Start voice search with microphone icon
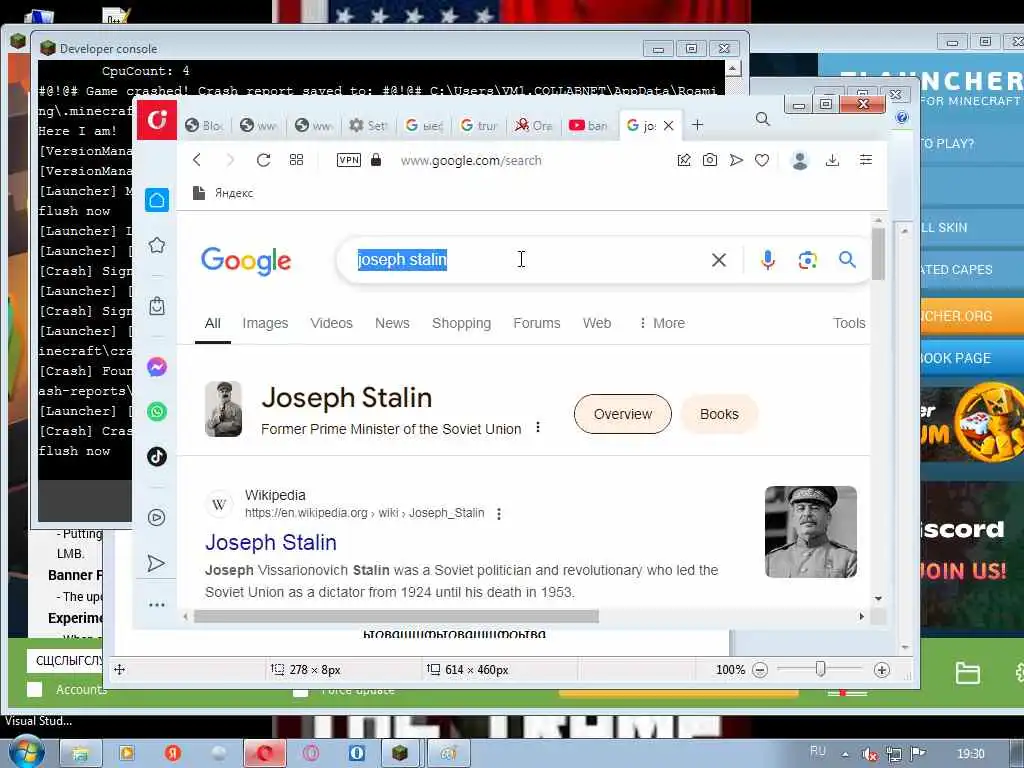This screenshot has width=1024, height=768. 768,260
